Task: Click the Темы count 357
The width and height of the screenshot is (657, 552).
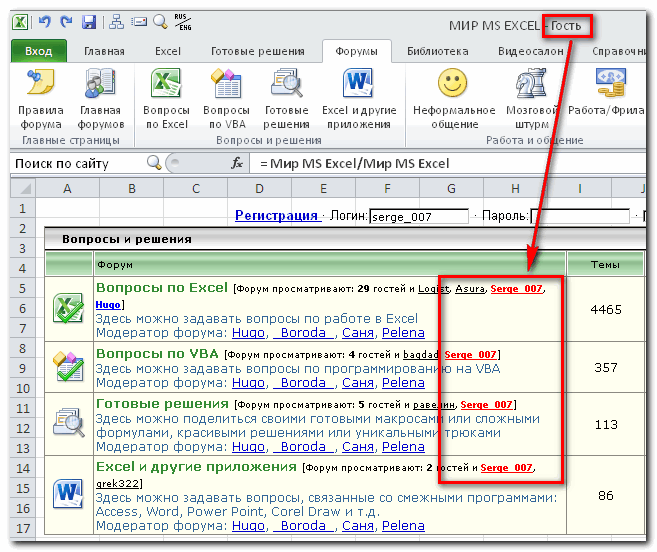Action: pyautogui.click(x=605, y=367)
